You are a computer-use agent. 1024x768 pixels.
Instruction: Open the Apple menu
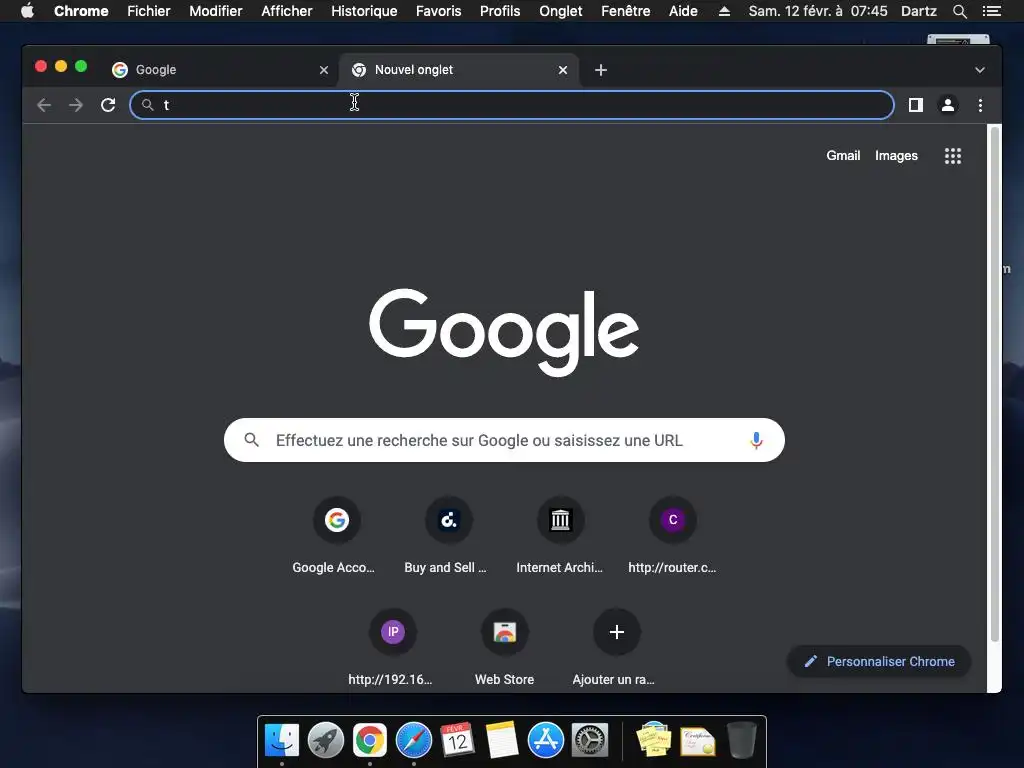(x=27, y=10)
